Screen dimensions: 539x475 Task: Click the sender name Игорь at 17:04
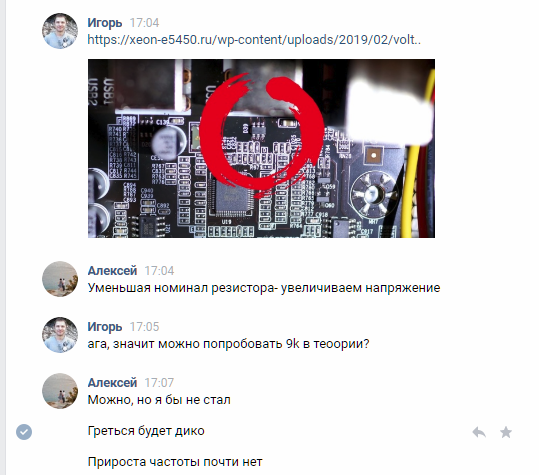coord(104,23)
